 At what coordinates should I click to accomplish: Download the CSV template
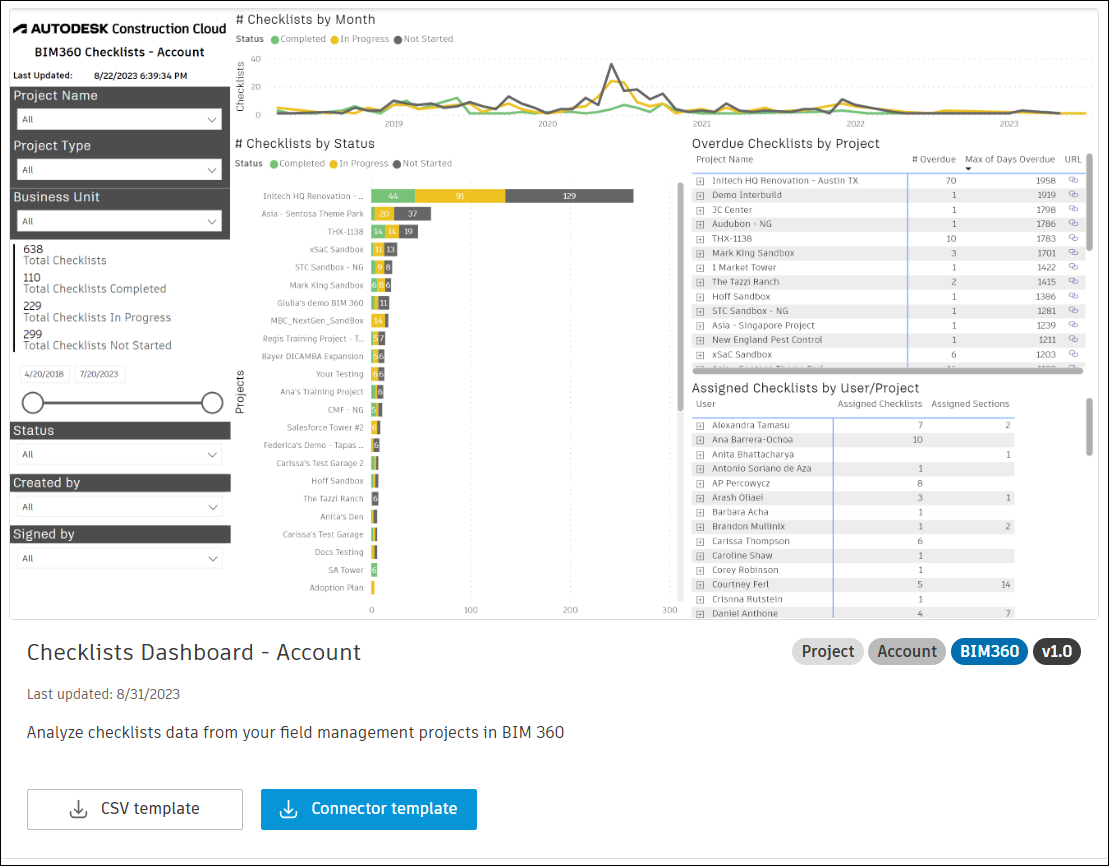click(135, 809)
